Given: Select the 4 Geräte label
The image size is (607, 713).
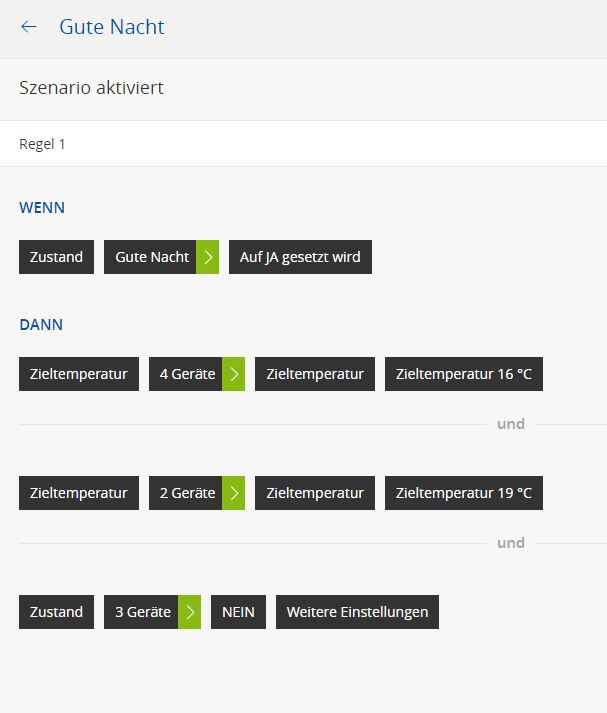Looking at the screenshot, I should coord(186,374).
